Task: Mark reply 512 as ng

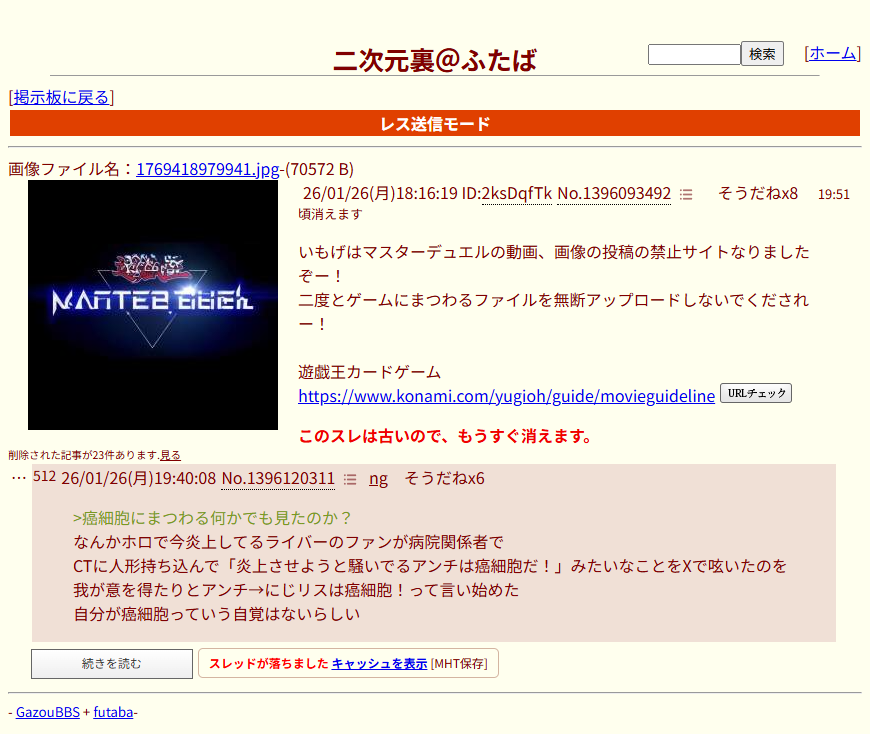Action: pos(378,478)
